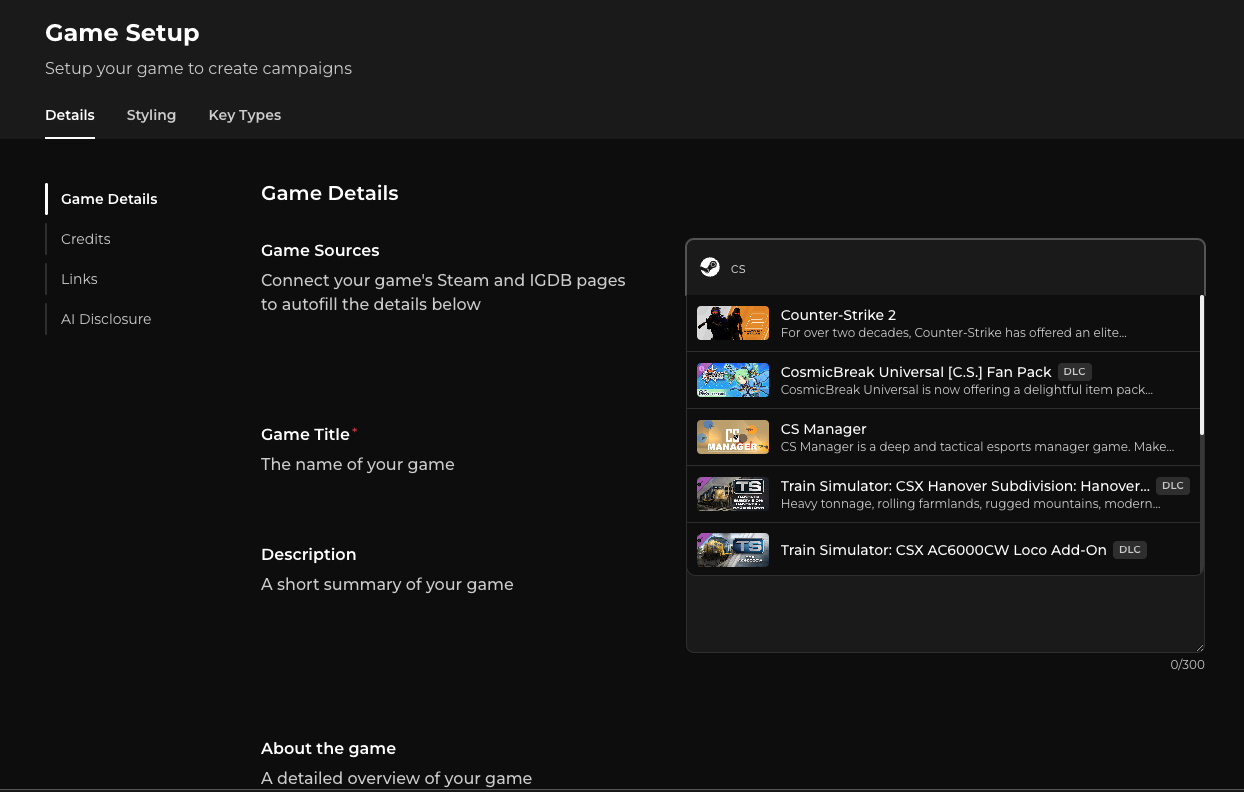Click DLC badge on CSX Hanover Subdivision result

click(x=1173, y=485)
